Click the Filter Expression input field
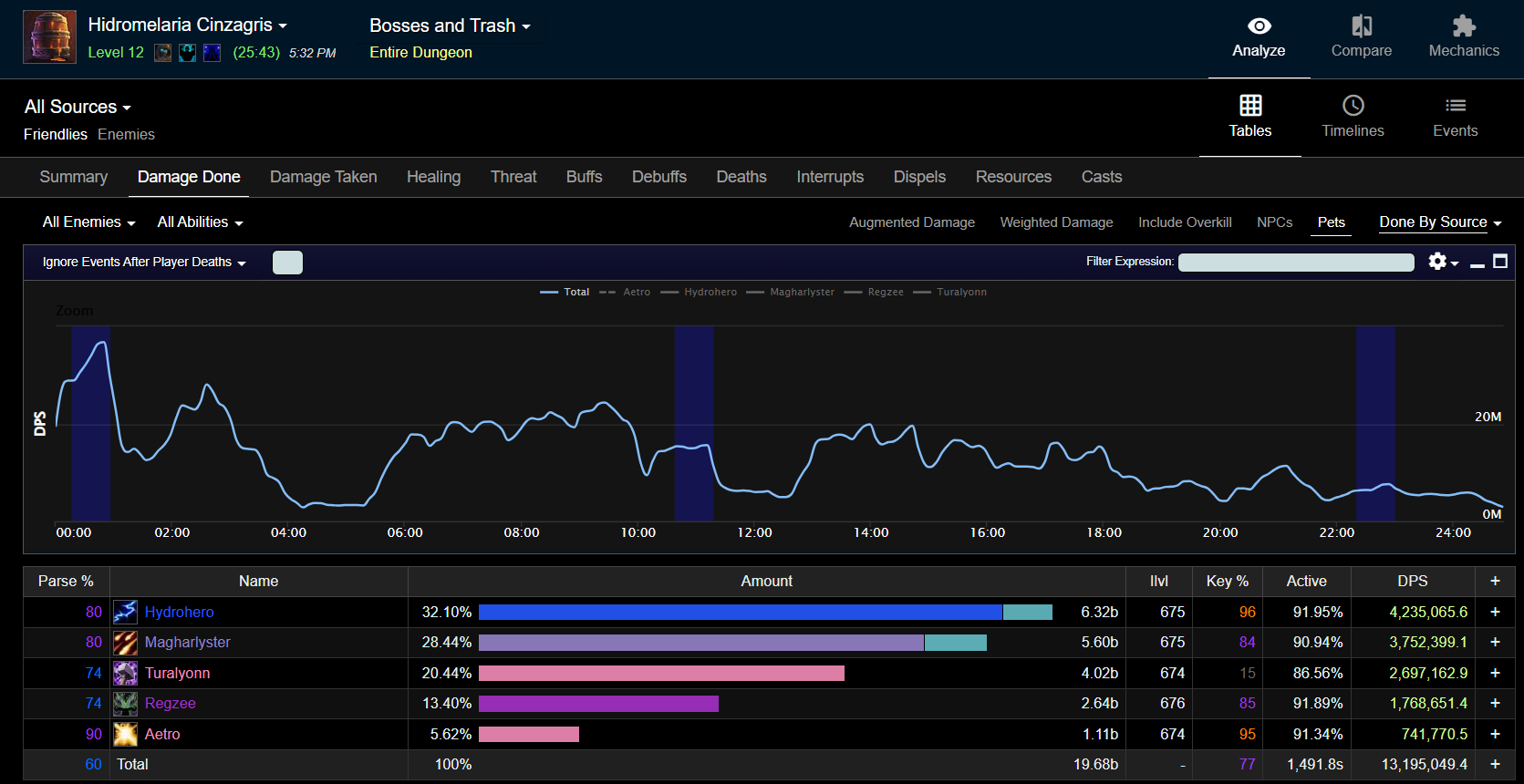Image resolution: width=1524 pixels, height=784 pixels. click(x=1296, y=263)
